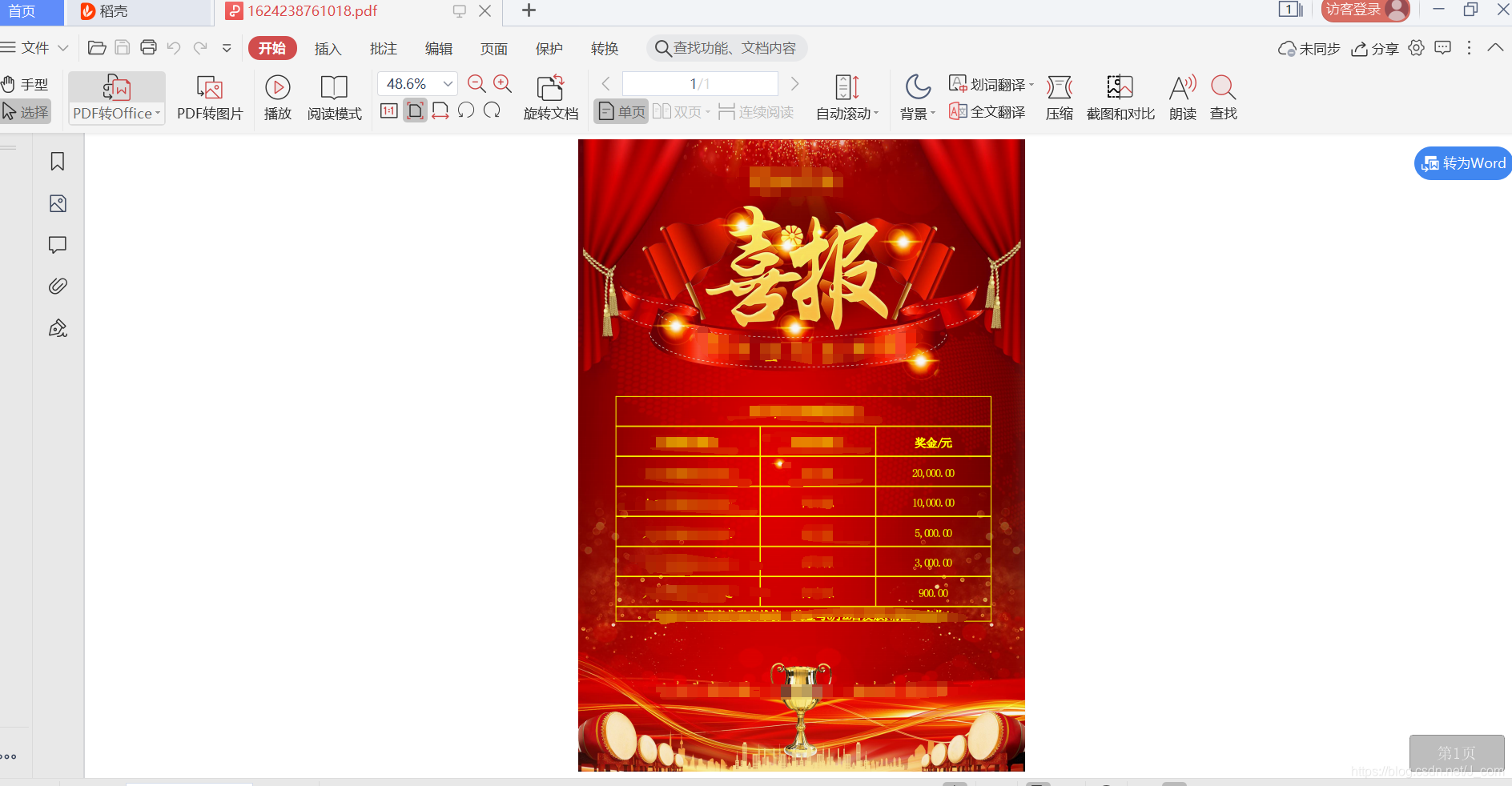This screenshot has width=1512, height=786.
Task: Go to next page arrow
Action: (x=794, y=83)
